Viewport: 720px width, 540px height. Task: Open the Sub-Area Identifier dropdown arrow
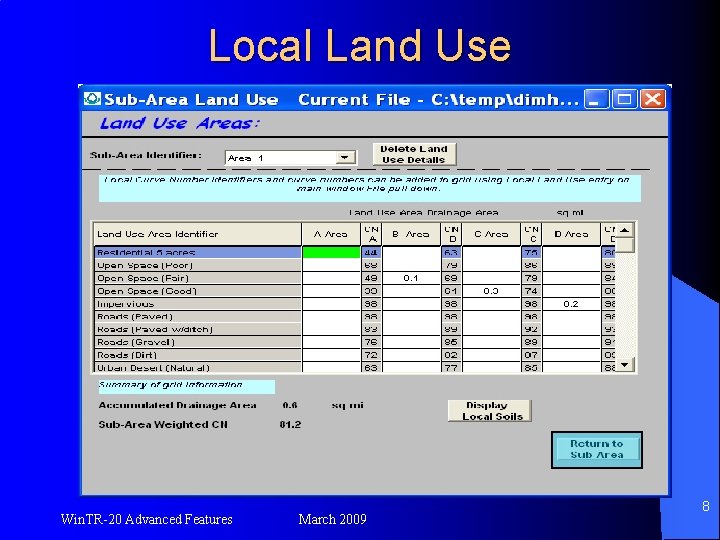[x=345, y=158]
